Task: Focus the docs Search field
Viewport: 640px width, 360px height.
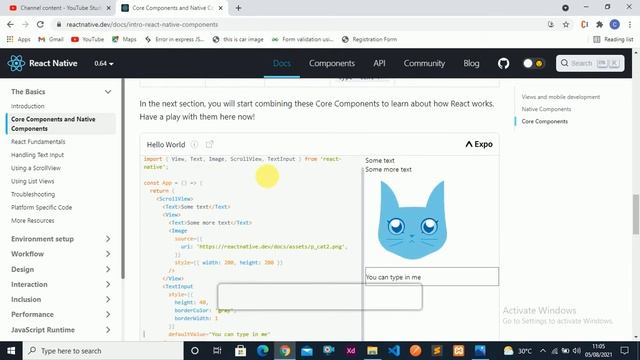Action: (590, 63)
